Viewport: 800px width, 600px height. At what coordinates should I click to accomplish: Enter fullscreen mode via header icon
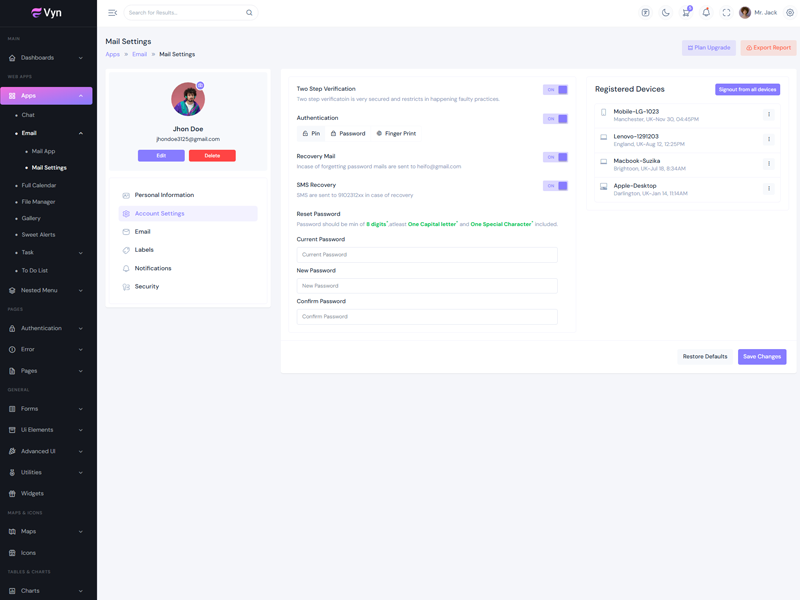click(726, 13)
